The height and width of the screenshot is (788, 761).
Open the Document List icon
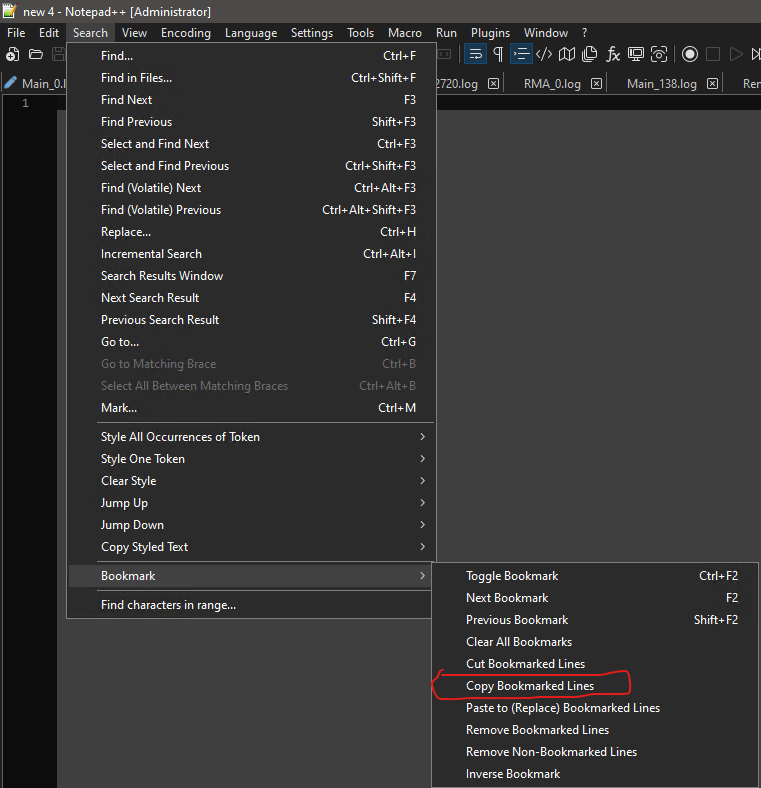(589, 54)
